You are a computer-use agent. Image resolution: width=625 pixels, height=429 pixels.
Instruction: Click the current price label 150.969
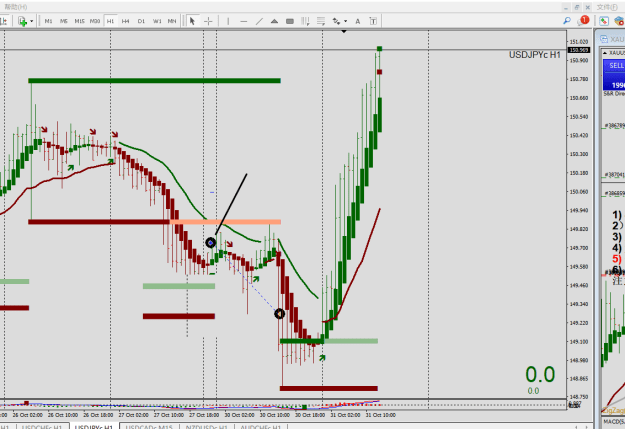[579, 50]
